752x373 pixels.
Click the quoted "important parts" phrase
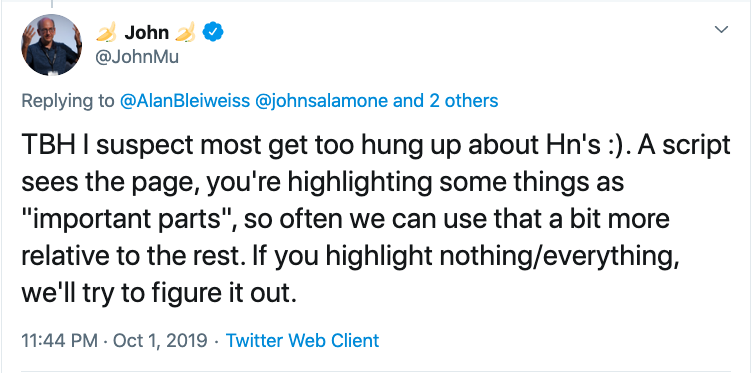(x=129, y=219)
